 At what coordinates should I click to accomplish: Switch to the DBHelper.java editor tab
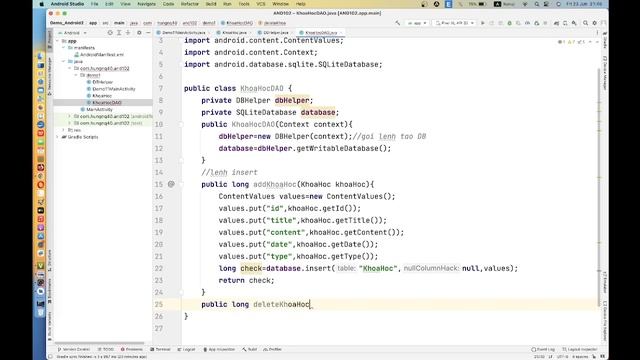click(x=276, y=33)
